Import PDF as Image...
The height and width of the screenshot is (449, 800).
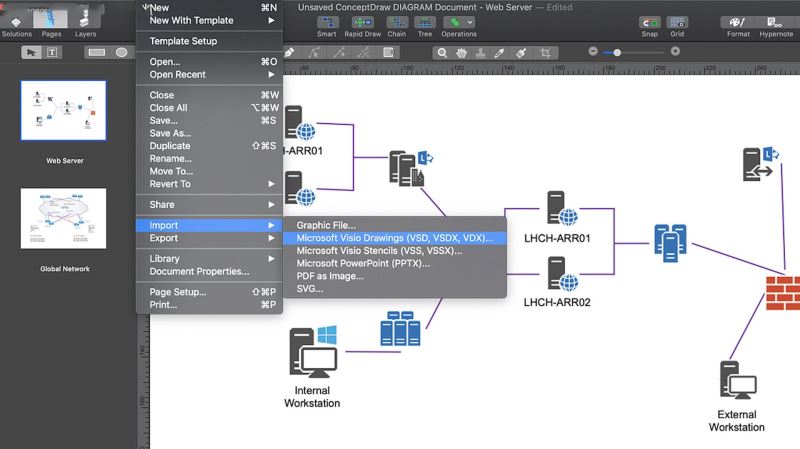pyautogui.click(x=395, y=276)
